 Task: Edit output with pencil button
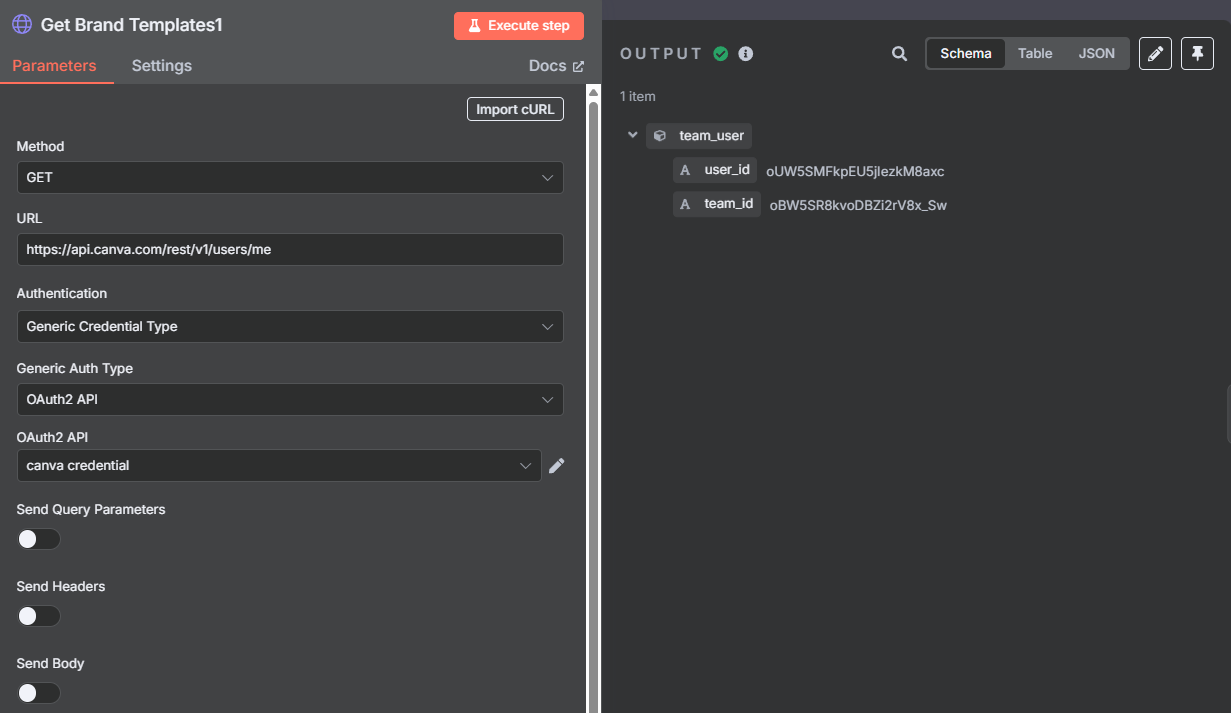1155,53
